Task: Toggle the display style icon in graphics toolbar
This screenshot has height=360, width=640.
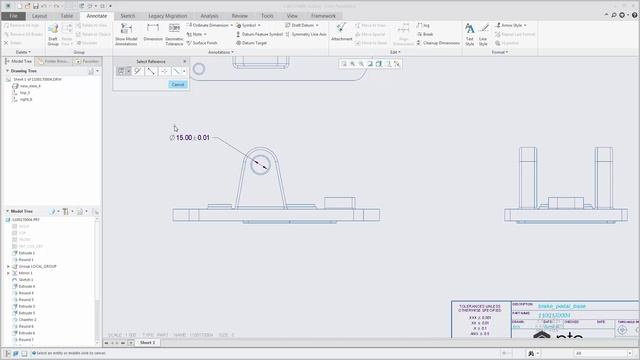Action: pos(379,64)
